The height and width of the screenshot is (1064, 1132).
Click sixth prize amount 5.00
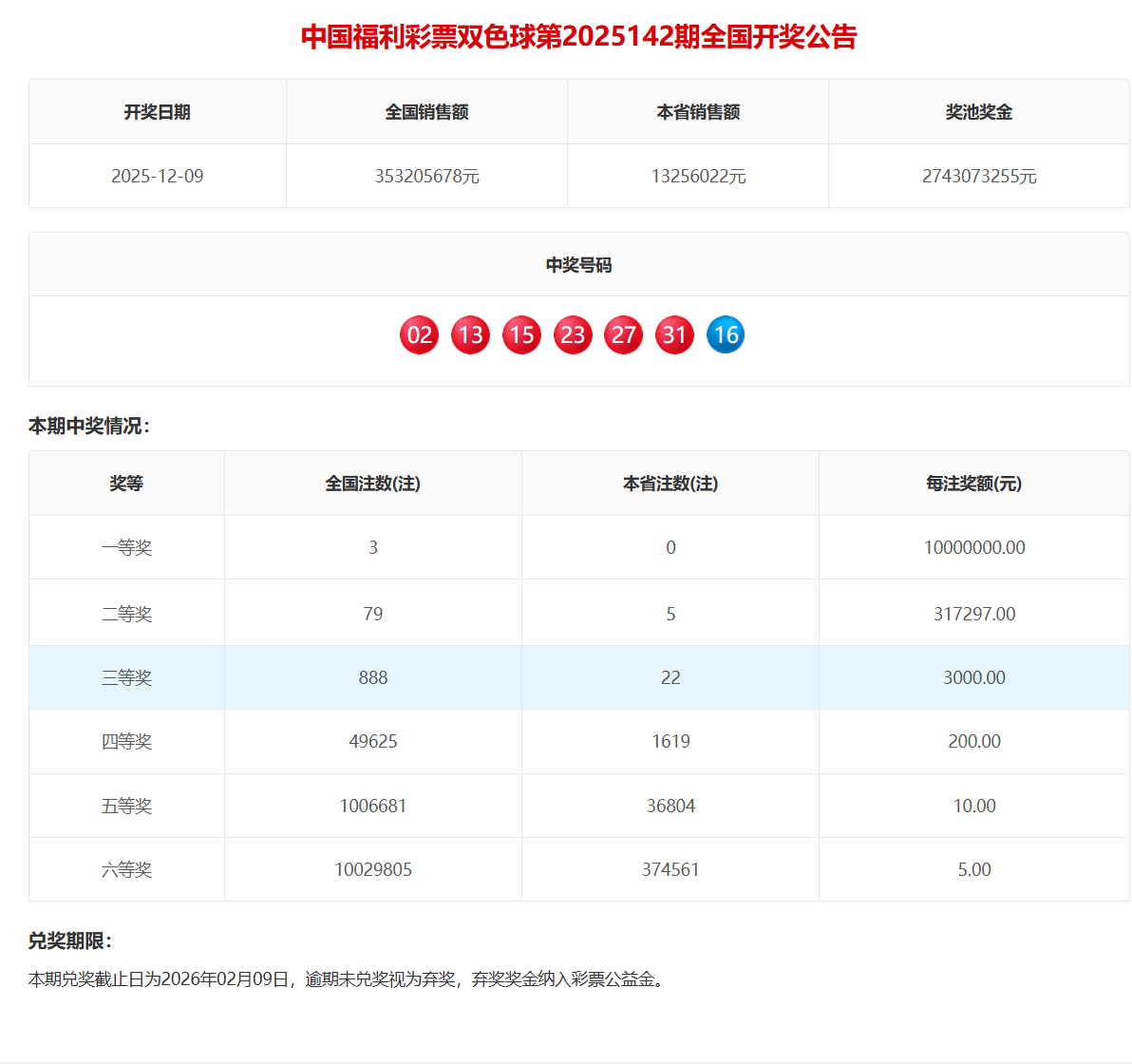coord(974,869)
